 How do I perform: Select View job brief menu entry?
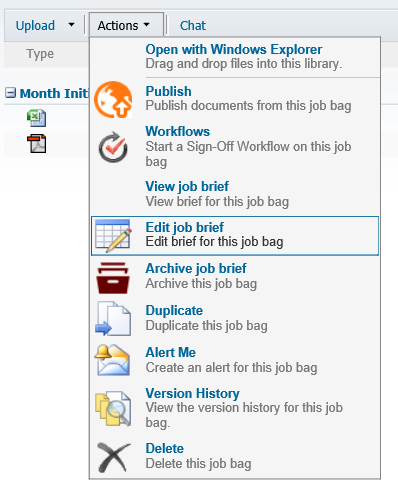[235, 194]
